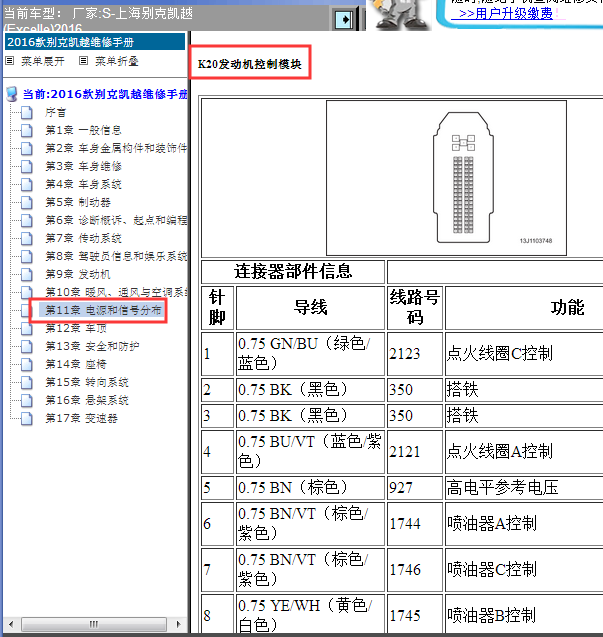Viewport: 603px width, 637px height.
Task: Select the computer icon beside 当前:2016款别克凯越维修手册
Action: coord(12,94)
